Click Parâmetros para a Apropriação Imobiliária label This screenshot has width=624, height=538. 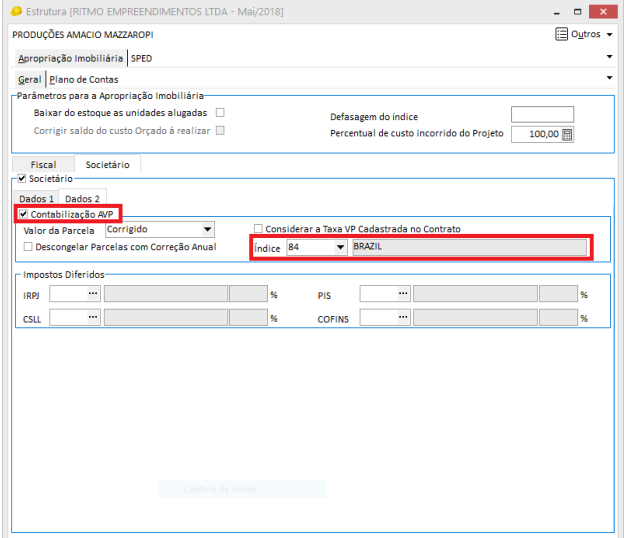110,96
